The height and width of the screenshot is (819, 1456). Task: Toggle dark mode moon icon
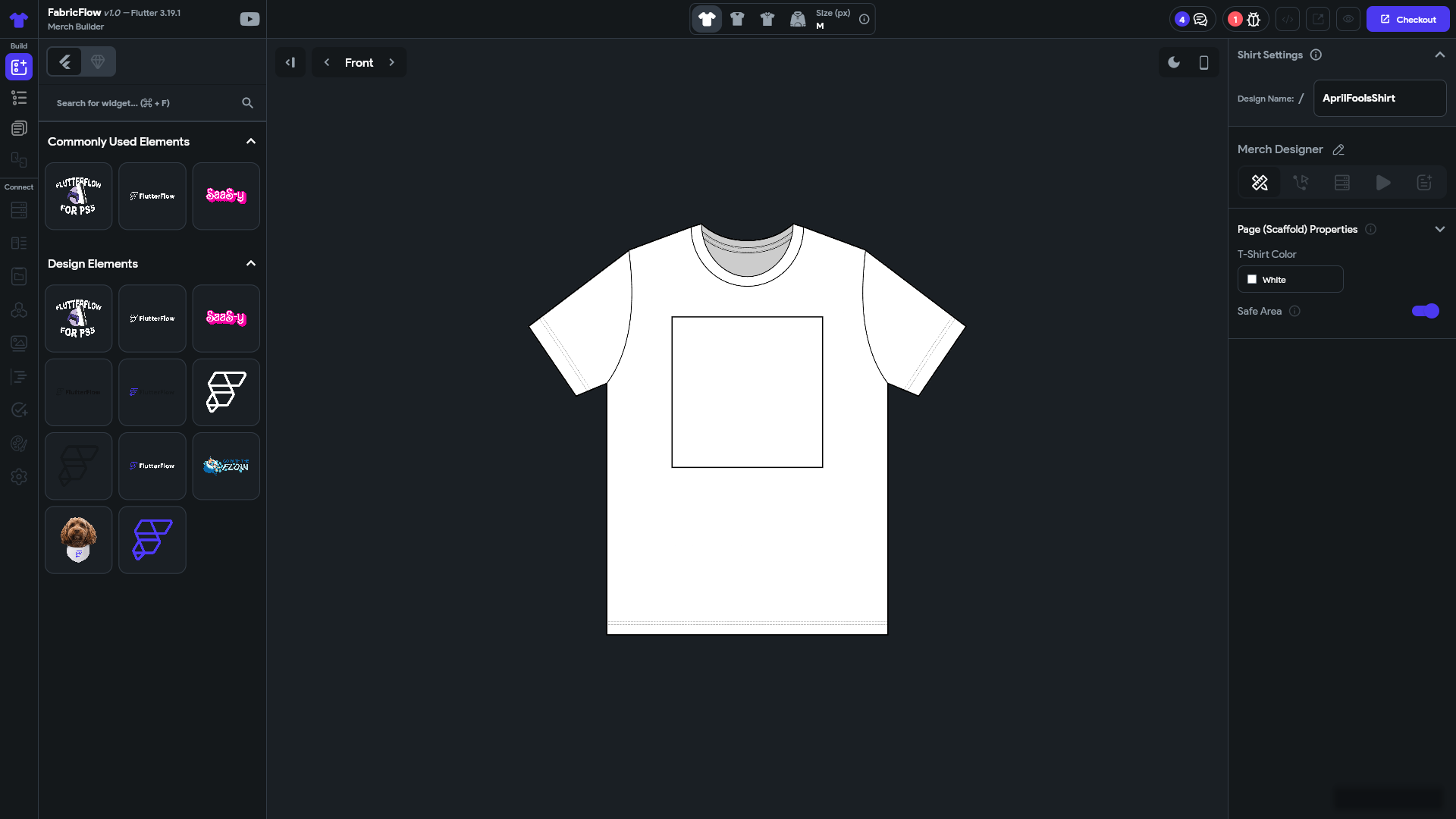click(x=1174, y=62)
